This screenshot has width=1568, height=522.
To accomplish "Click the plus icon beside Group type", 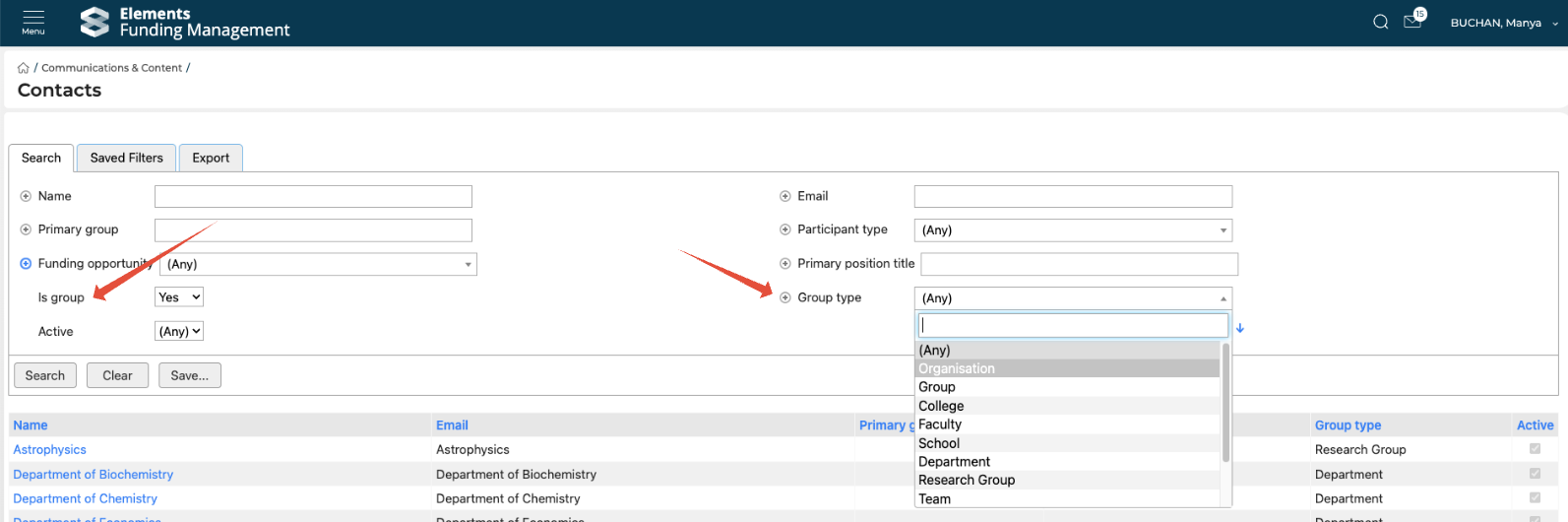I will click(785, 297).
